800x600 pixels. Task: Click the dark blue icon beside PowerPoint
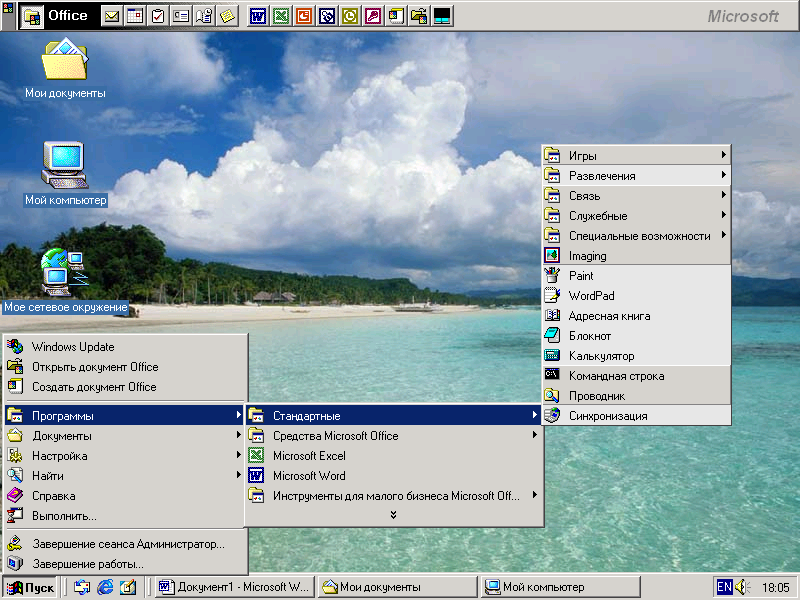click(x=327, y=16)
